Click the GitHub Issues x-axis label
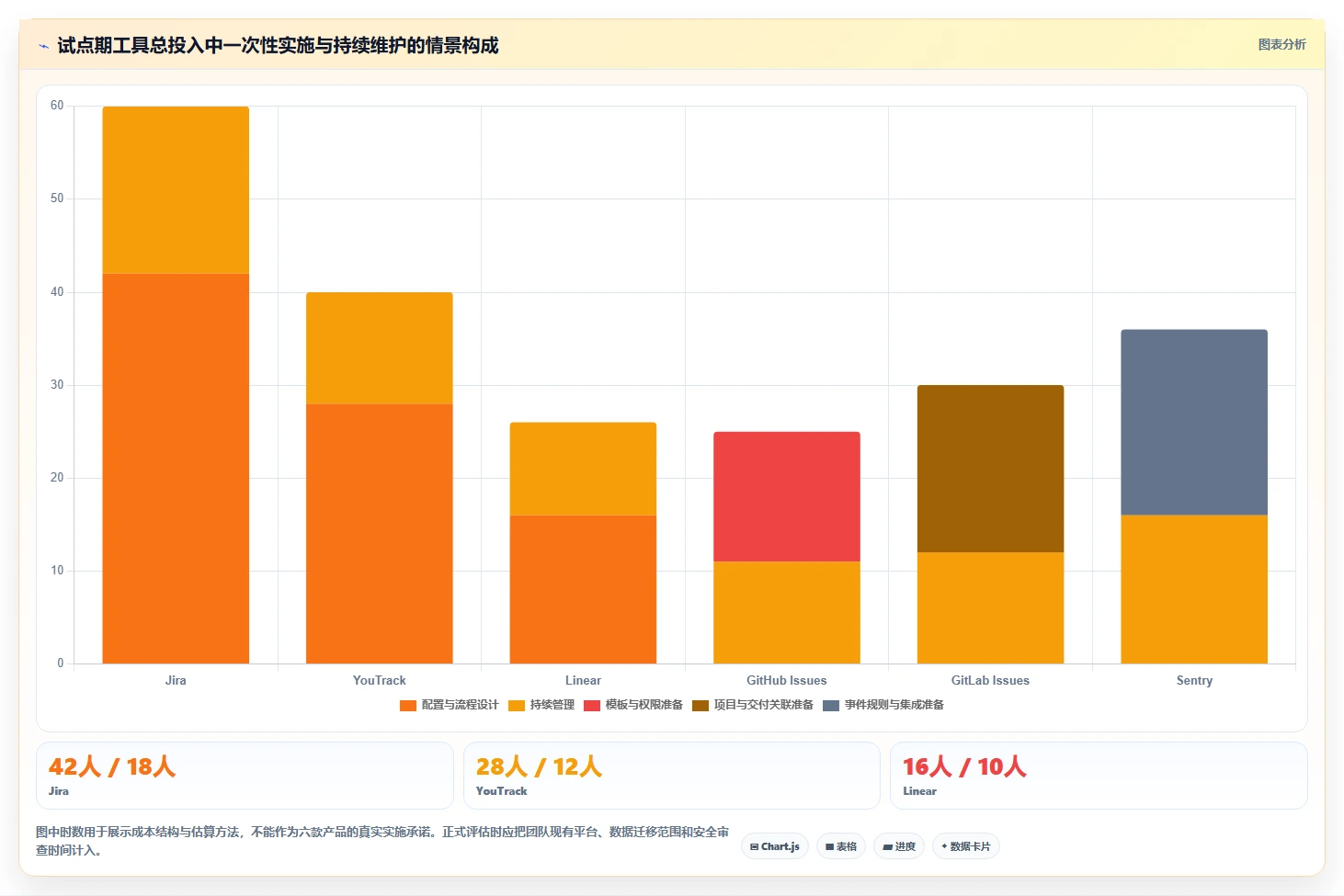The width and height of the screenshot is (1344, 896). [787, 681]
